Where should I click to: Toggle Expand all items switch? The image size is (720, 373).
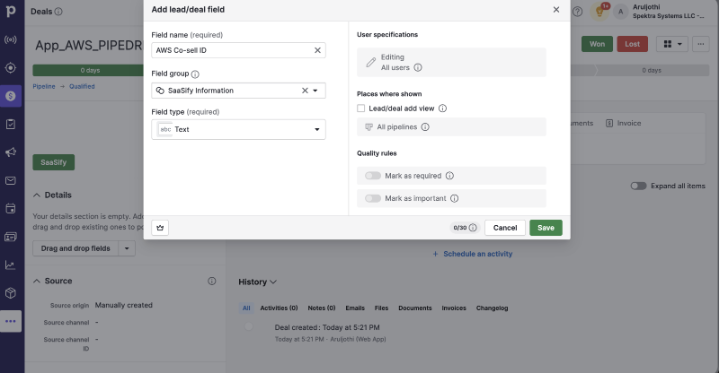638,186
